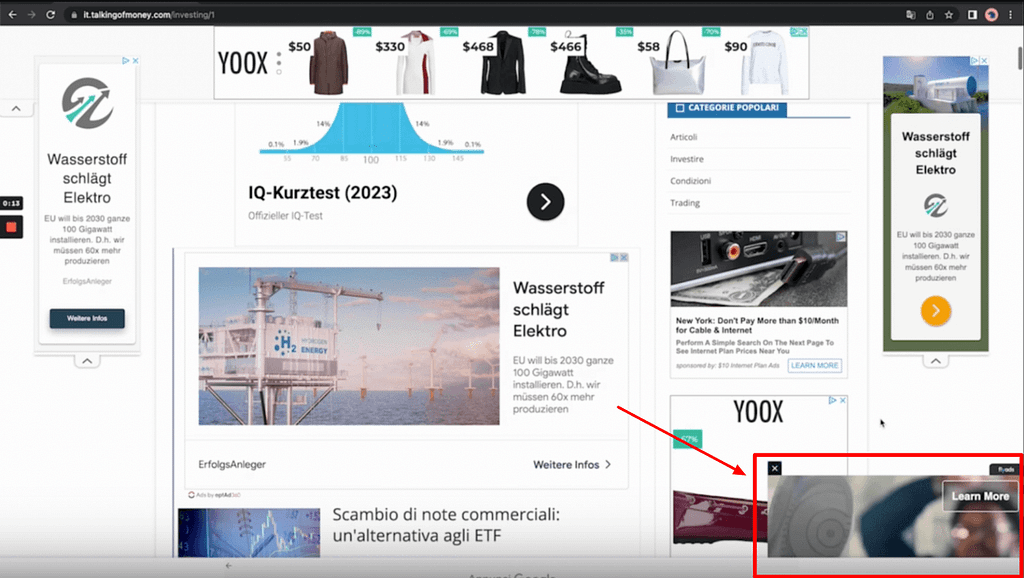
Task: Collapse the right ad using bottom chevron
Action: click(x=935, y=361)
